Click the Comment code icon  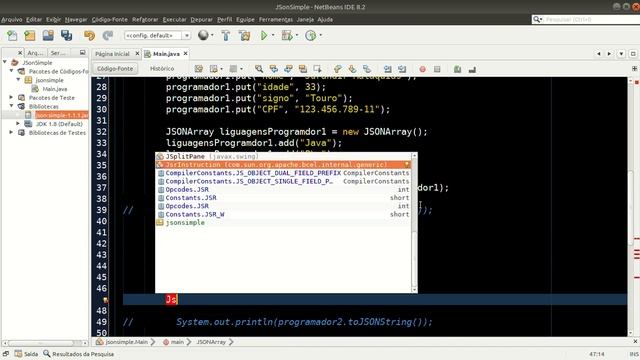(x=458, y=69)
